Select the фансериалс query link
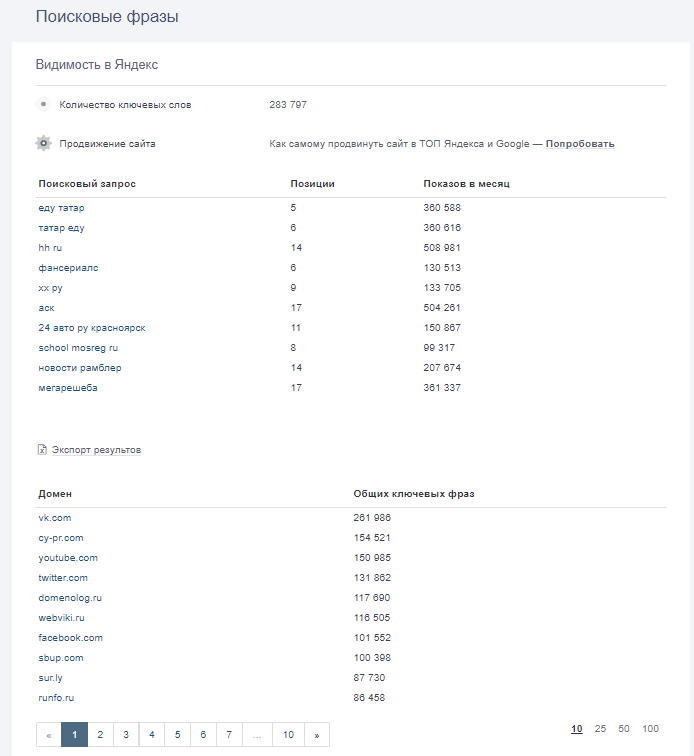694x756 pixels. (68, 268)
